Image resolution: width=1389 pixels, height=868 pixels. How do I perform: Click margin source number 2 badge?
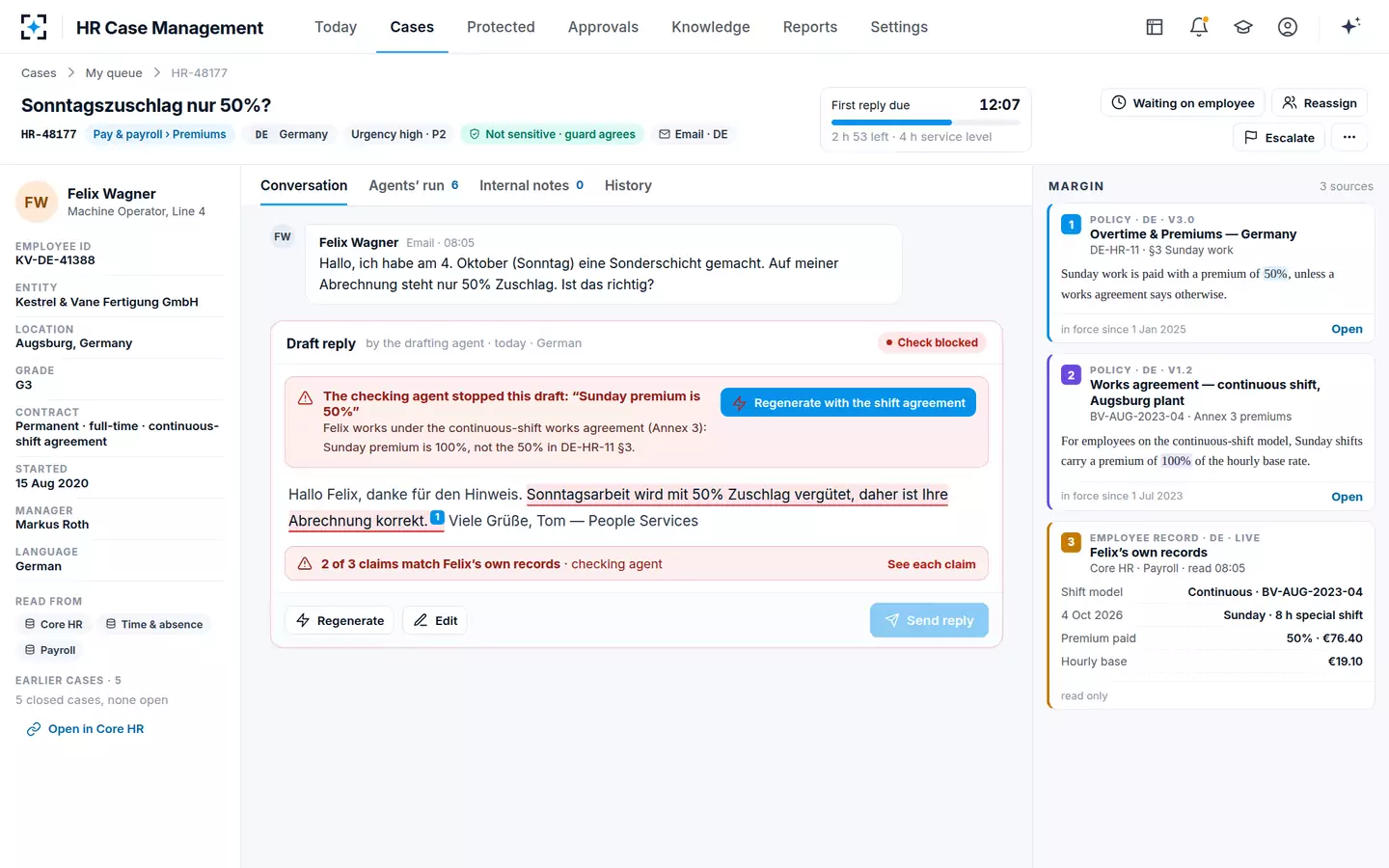[x=1071, y=375]
